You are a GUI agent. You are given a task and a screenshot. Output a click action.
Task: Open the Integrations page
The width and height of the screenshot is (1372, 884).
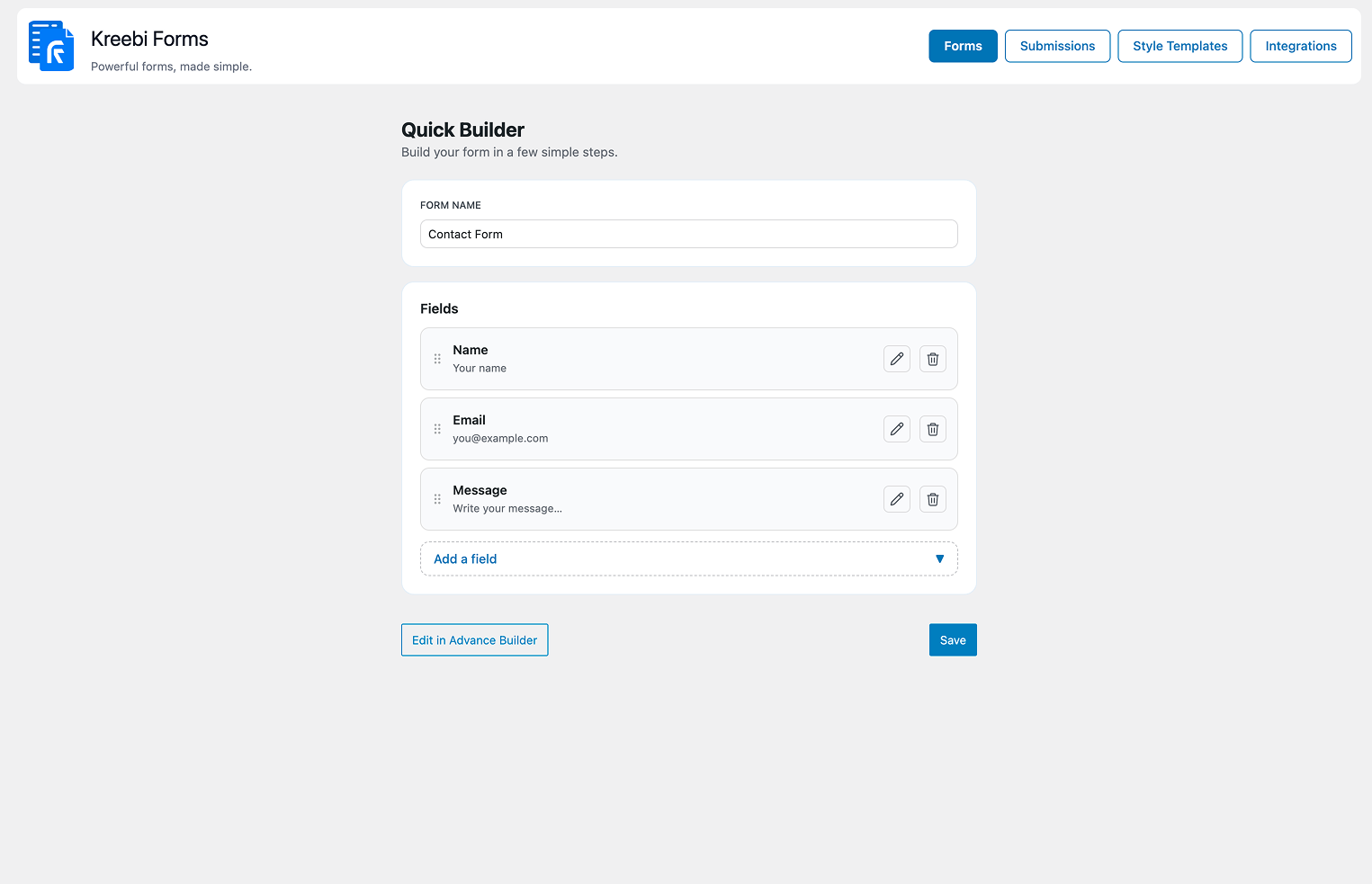click(1300, 46)
